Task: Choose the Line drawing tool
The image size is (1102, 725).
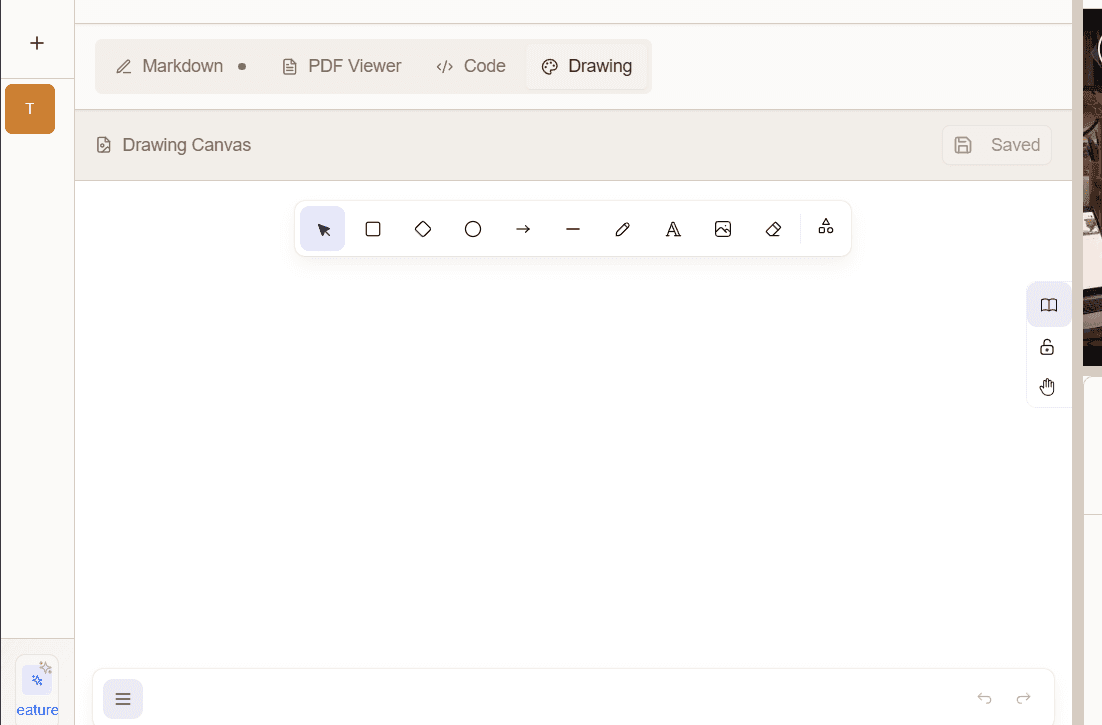Action: pyautogui.click(x=573, y=229)
